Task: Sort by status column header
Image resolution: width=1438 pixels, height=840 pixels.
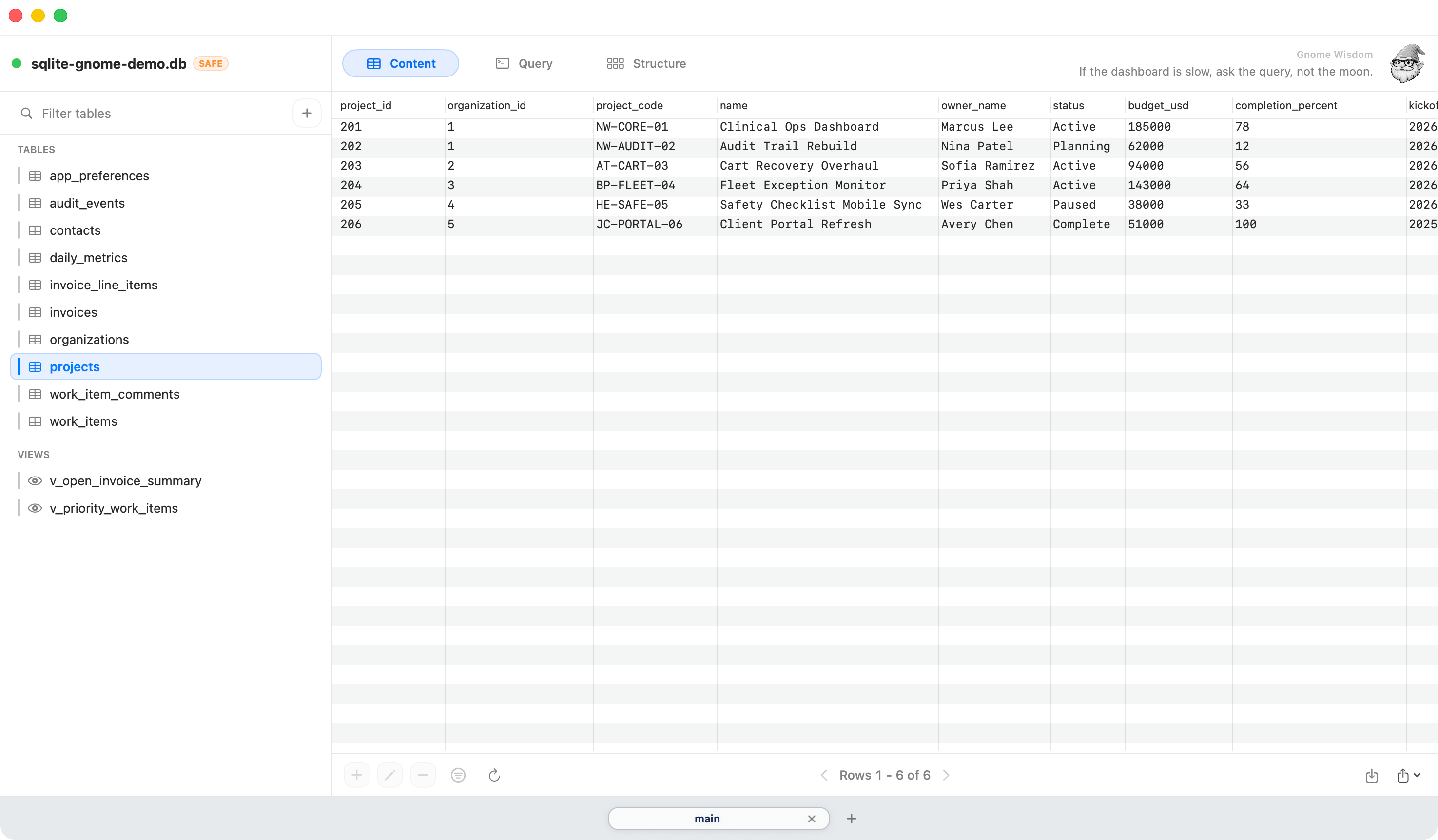Action: 1088,105
